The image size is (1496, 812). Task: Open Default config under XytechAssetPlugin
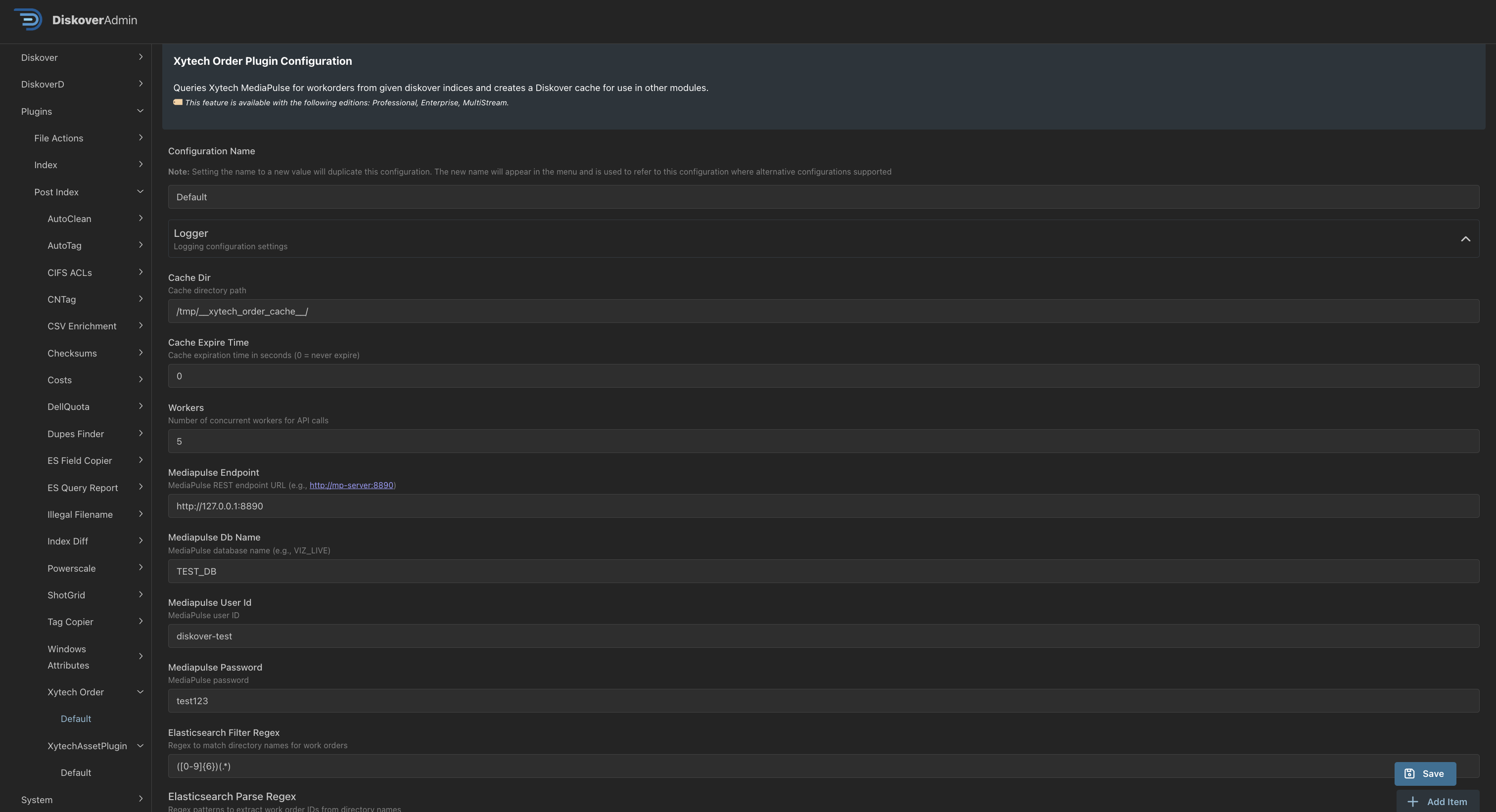[76, 773]
